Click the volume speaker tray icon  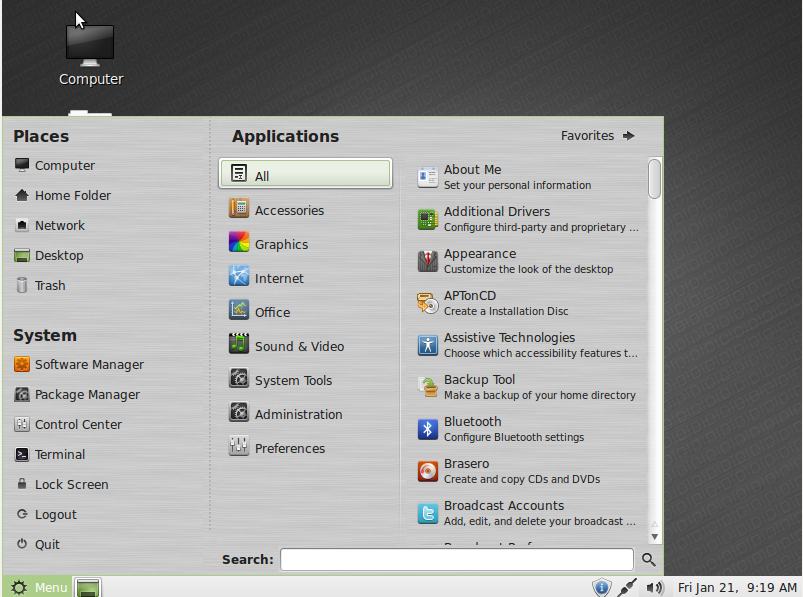click(653, 587)
